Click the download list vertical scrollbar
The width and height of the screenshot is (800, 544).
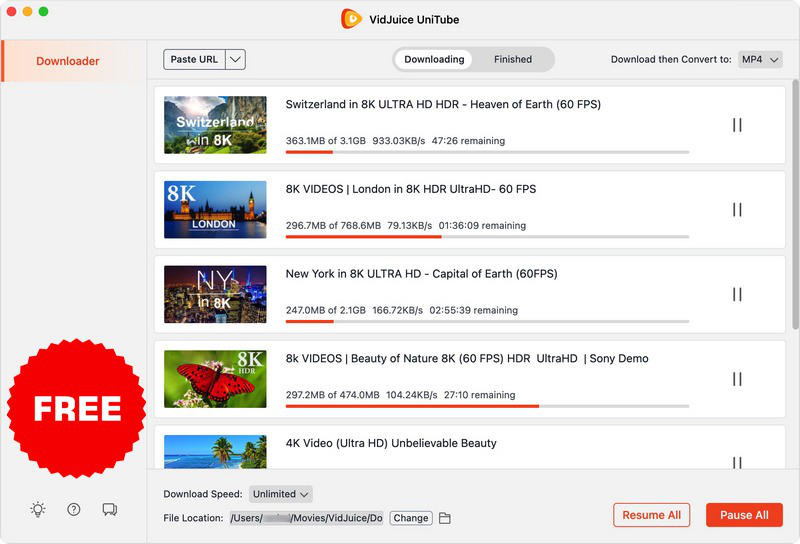(795, 204)
